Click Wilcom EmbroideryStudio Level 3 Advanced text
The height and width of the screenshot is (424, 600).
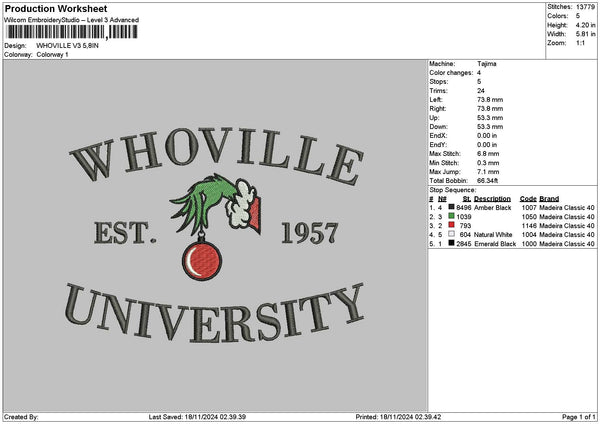72,20
